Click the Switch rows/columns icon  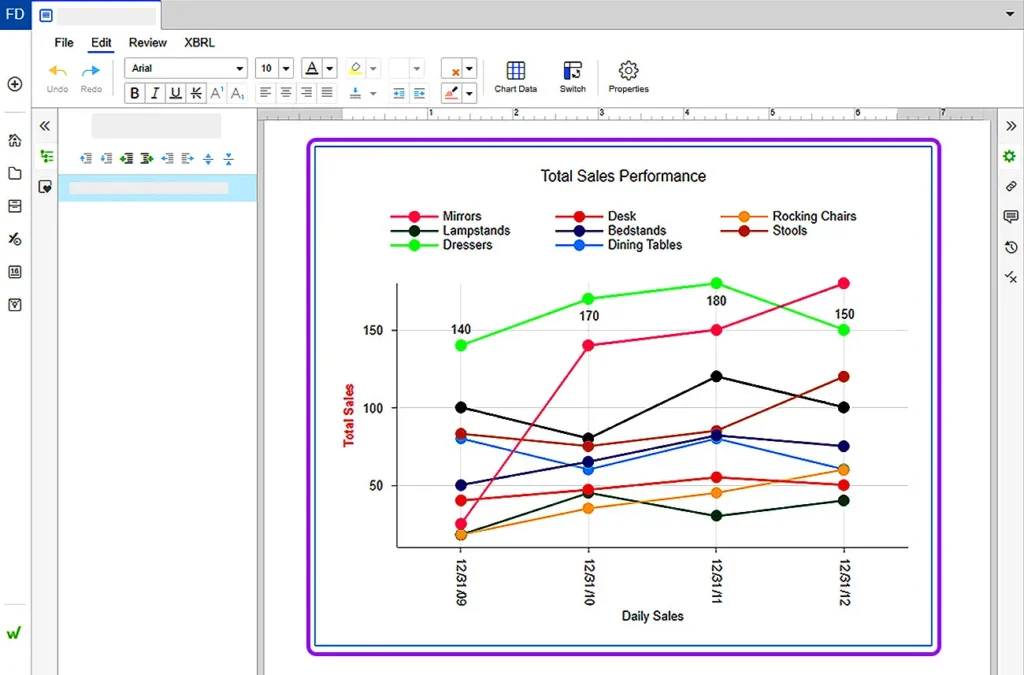coord(572,77)
